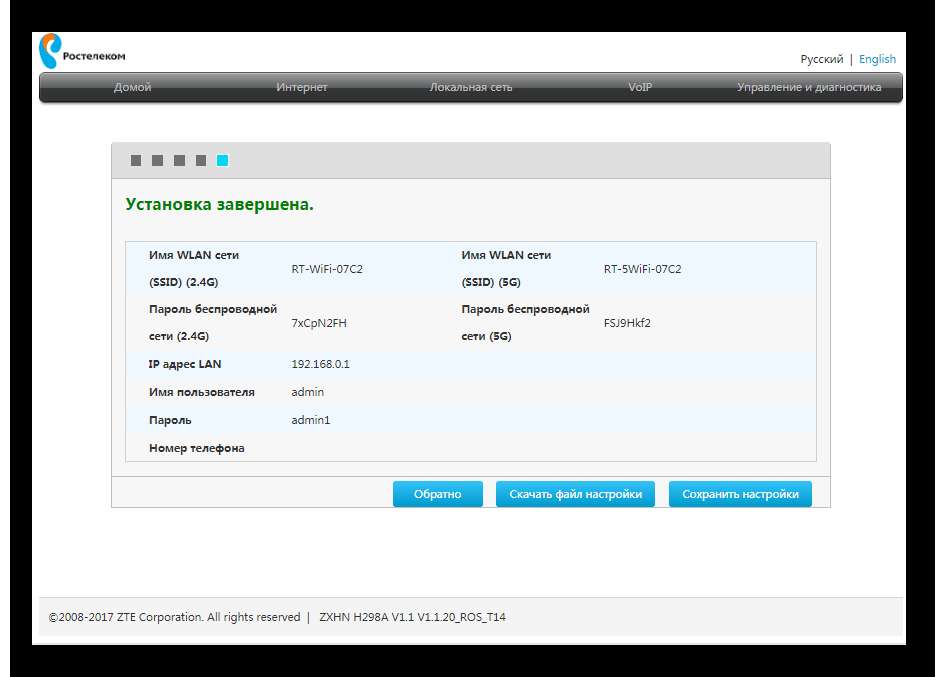Click the IP адрес LAN label
This screenshot has height=677, width=938.
(185, 364)
